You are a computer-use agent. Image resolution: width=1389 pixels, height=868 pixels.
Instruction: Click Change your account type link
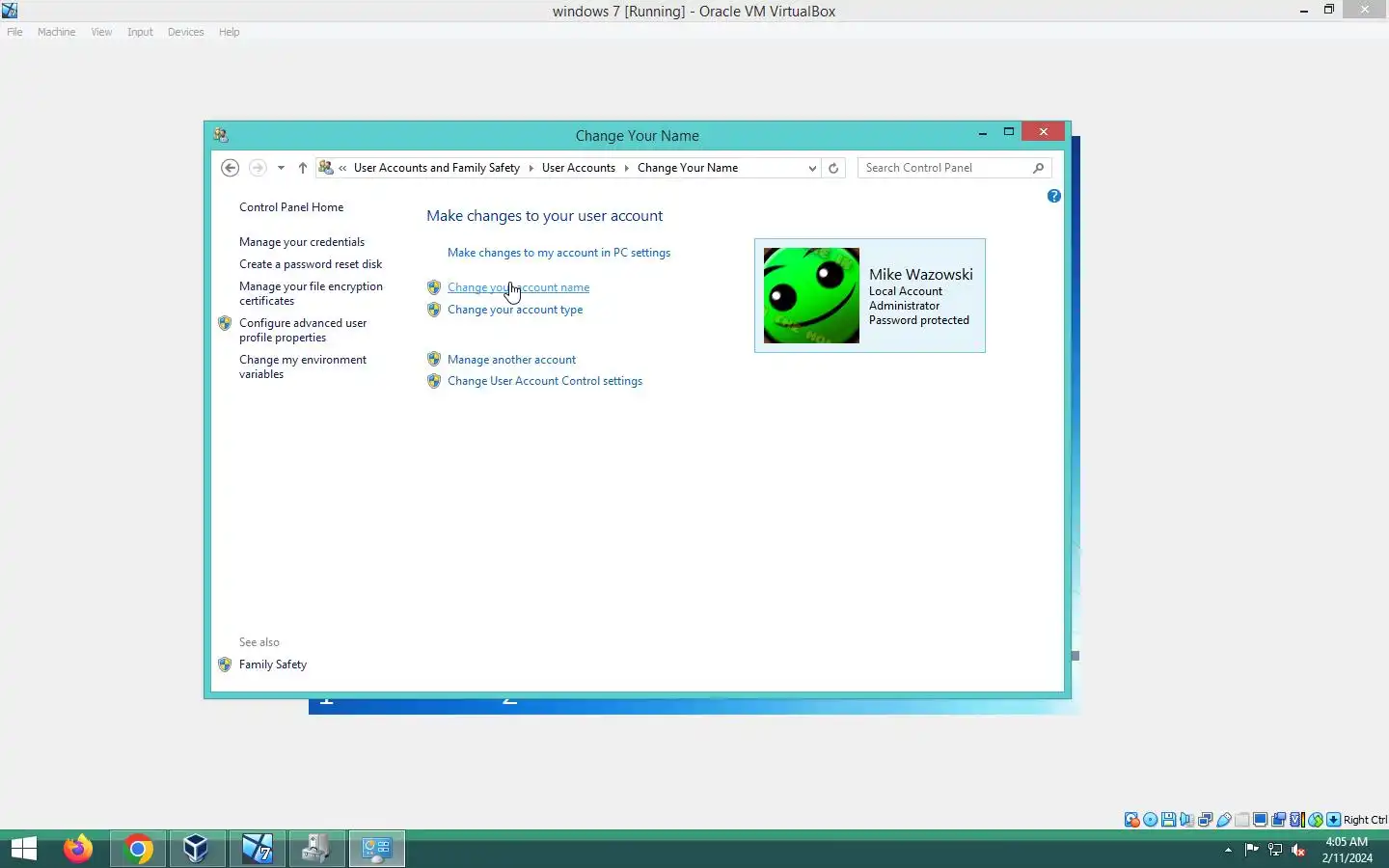point(515,310)
